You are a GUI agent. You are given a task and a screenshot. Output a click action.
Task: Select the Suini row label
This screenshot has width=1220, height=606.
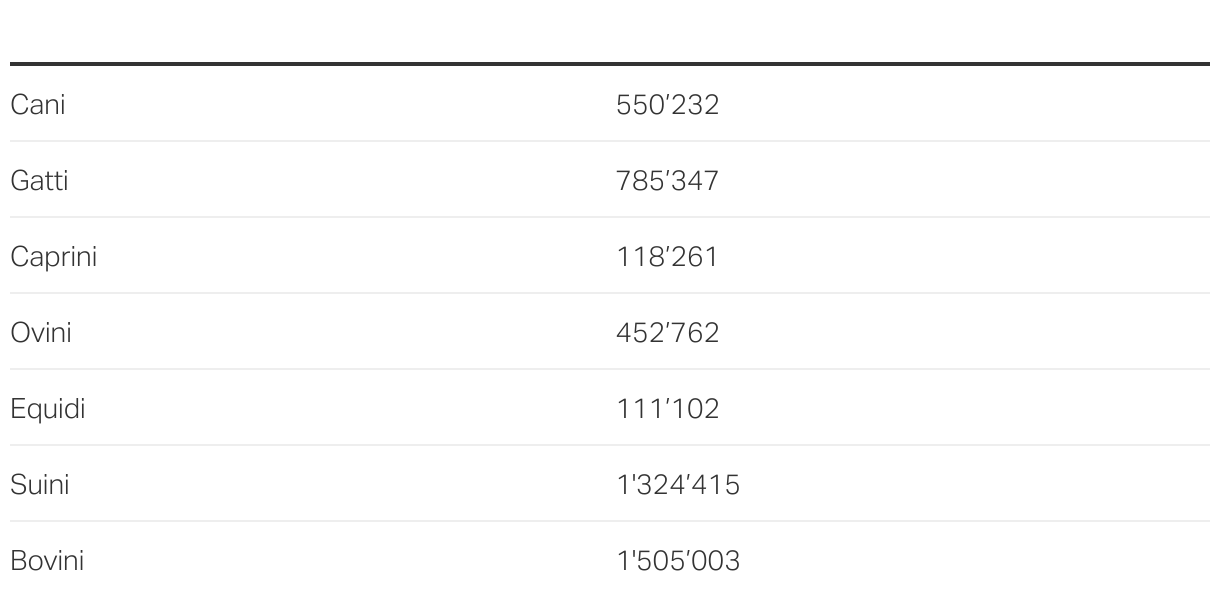40,485
